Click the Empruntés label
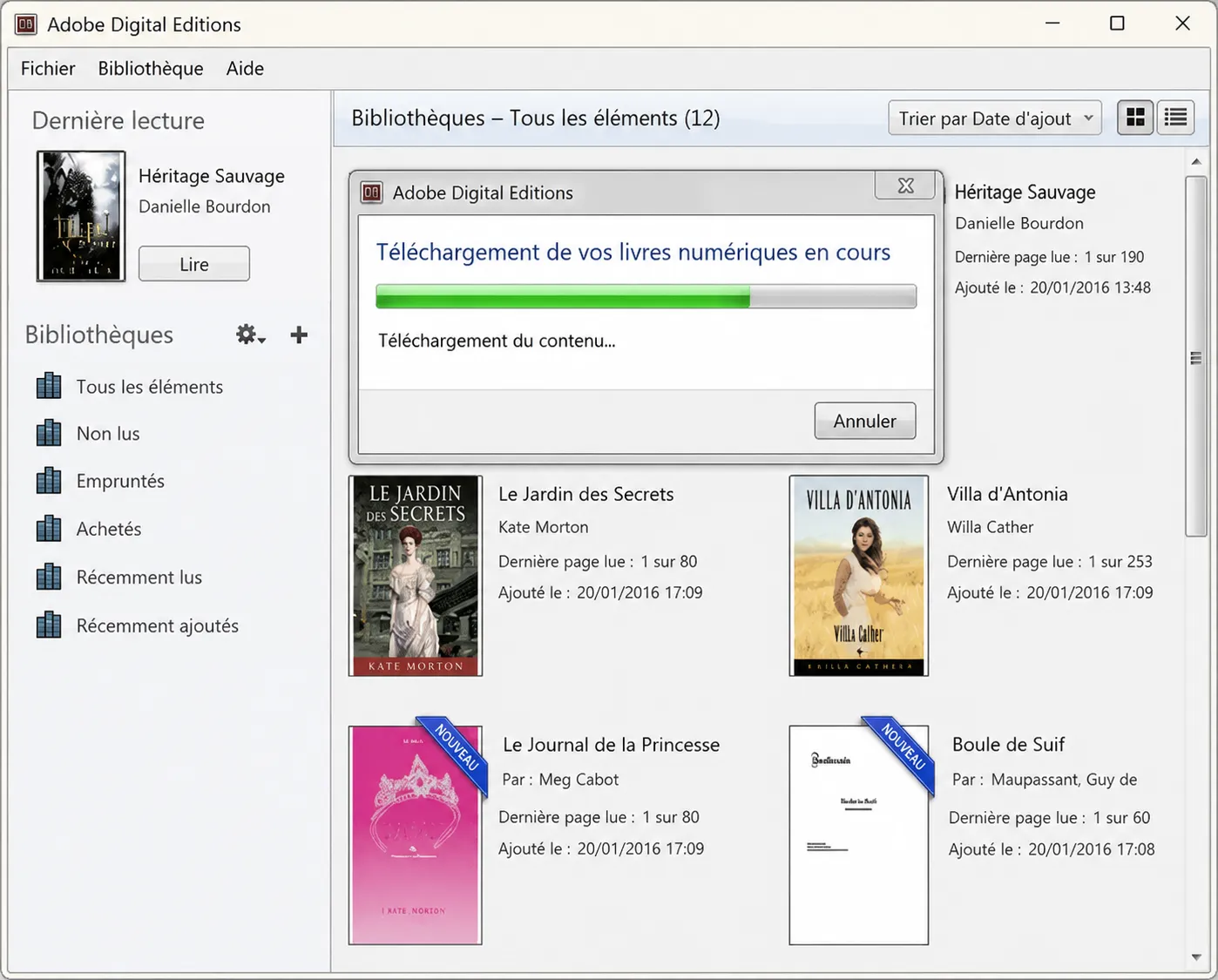The height and width of the screenshot is (980, 1218). pos(120,482)
